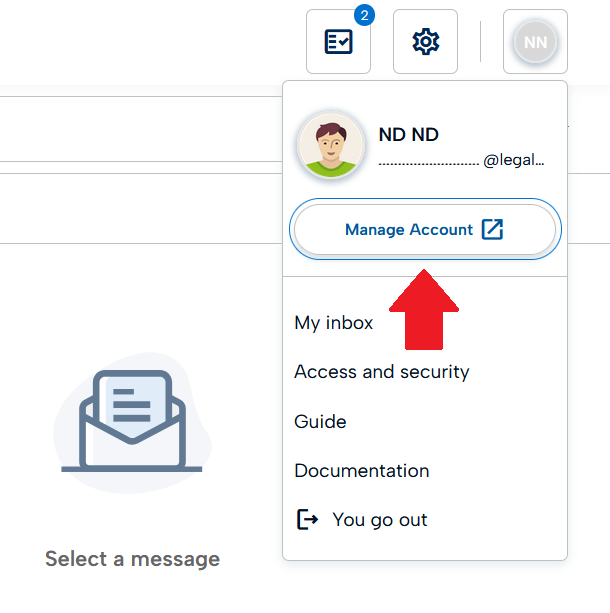610x613 pixels.
Task: Click the empty row above the envelope
Action: pyautogui.click(x=140, y=208)
